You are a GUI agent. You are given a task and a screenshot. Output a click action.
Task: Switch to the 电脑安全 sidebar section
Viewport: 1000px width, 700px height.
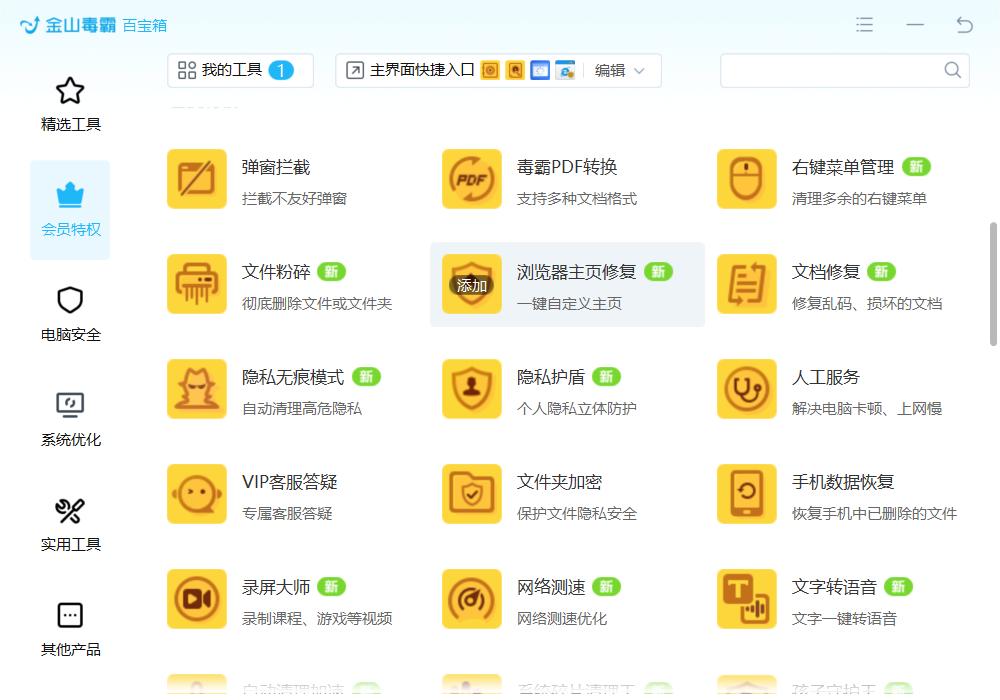(70, 315)
